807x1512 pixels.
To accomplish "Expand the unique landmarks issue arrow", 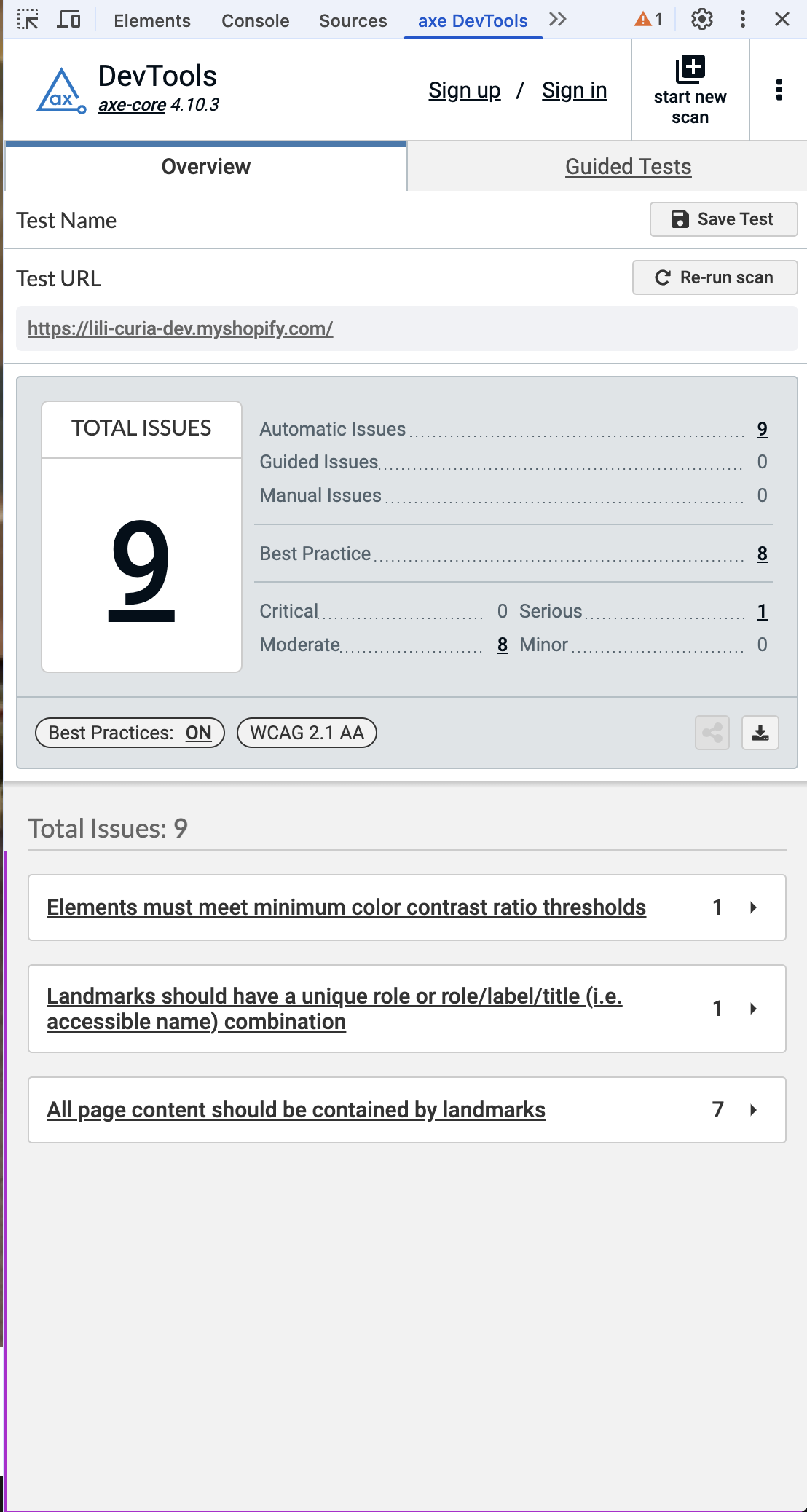I will (753, 1009).
